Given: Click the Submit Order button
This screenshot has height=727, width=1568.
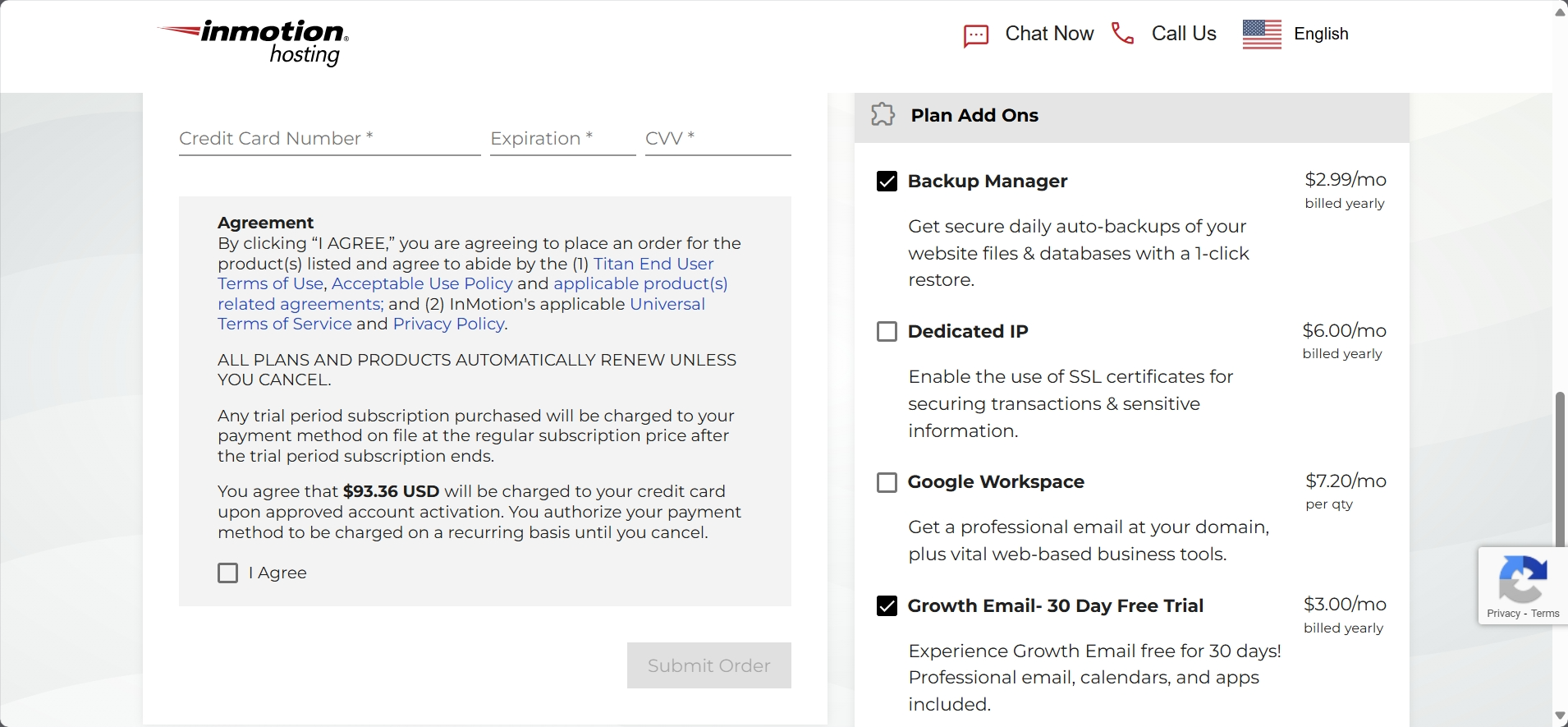Looking at the screenshot, I should pos(708,665).
